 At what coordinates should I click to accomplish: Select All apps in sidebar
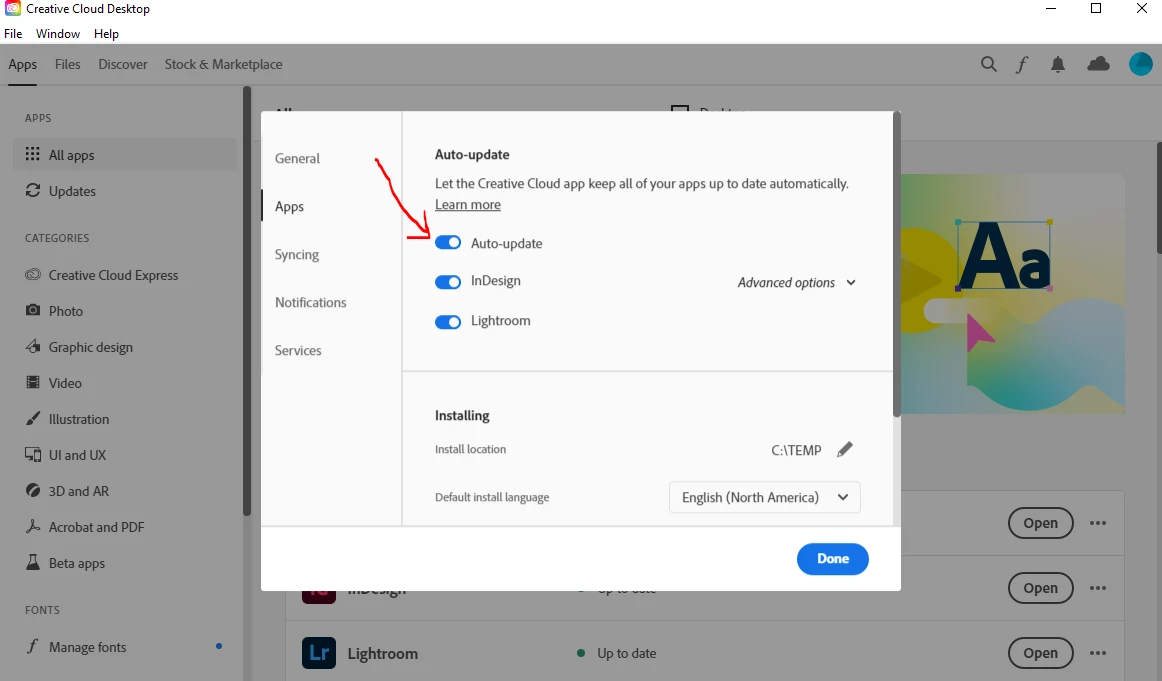(124, 154)
